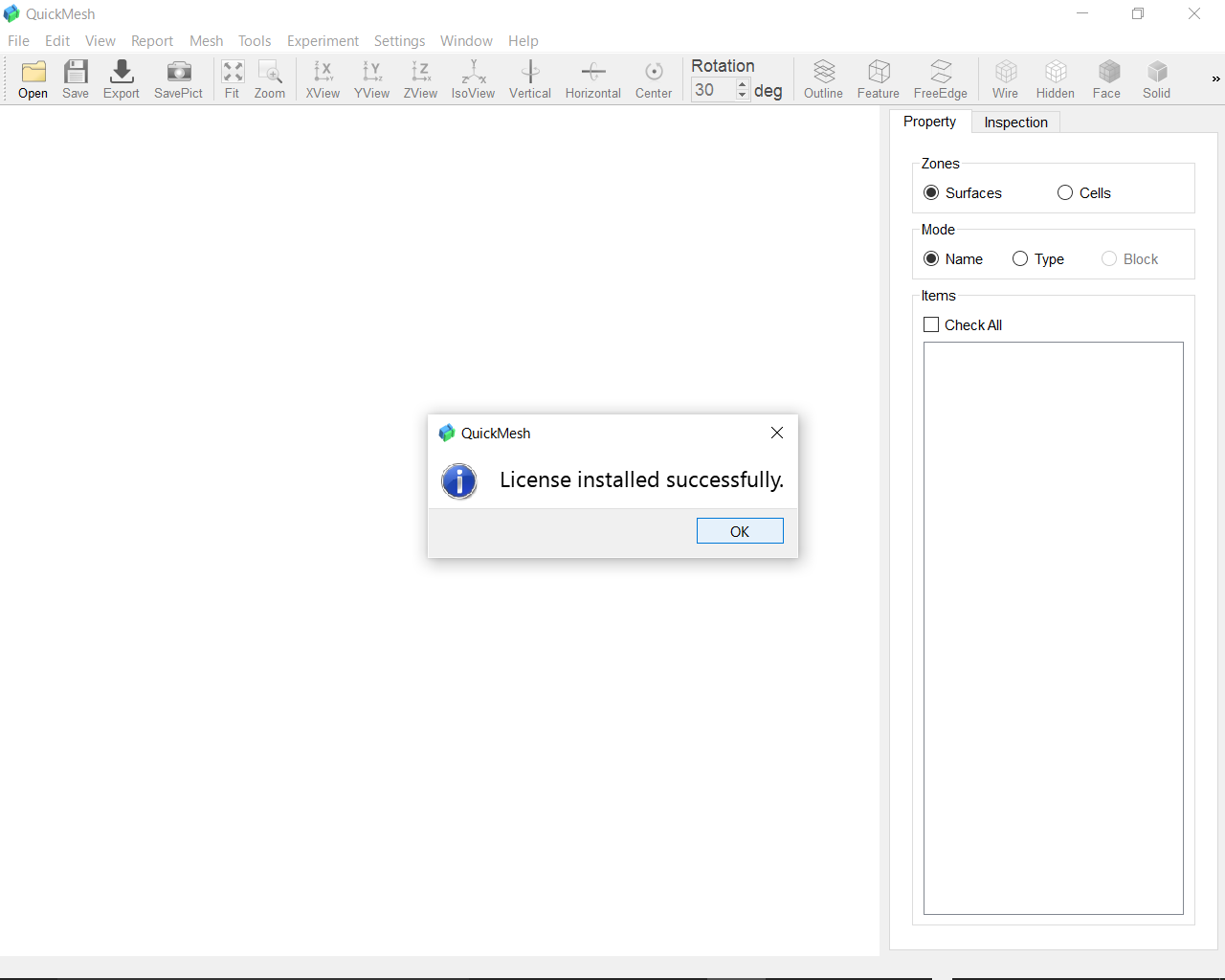Restore down the QuickMesh window
The height and width of the screenshot is (980, 1225).
1138,13
